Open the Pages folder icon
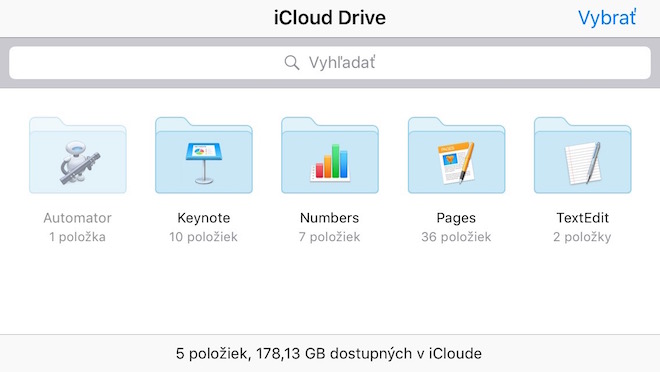 tap(456, 155)
